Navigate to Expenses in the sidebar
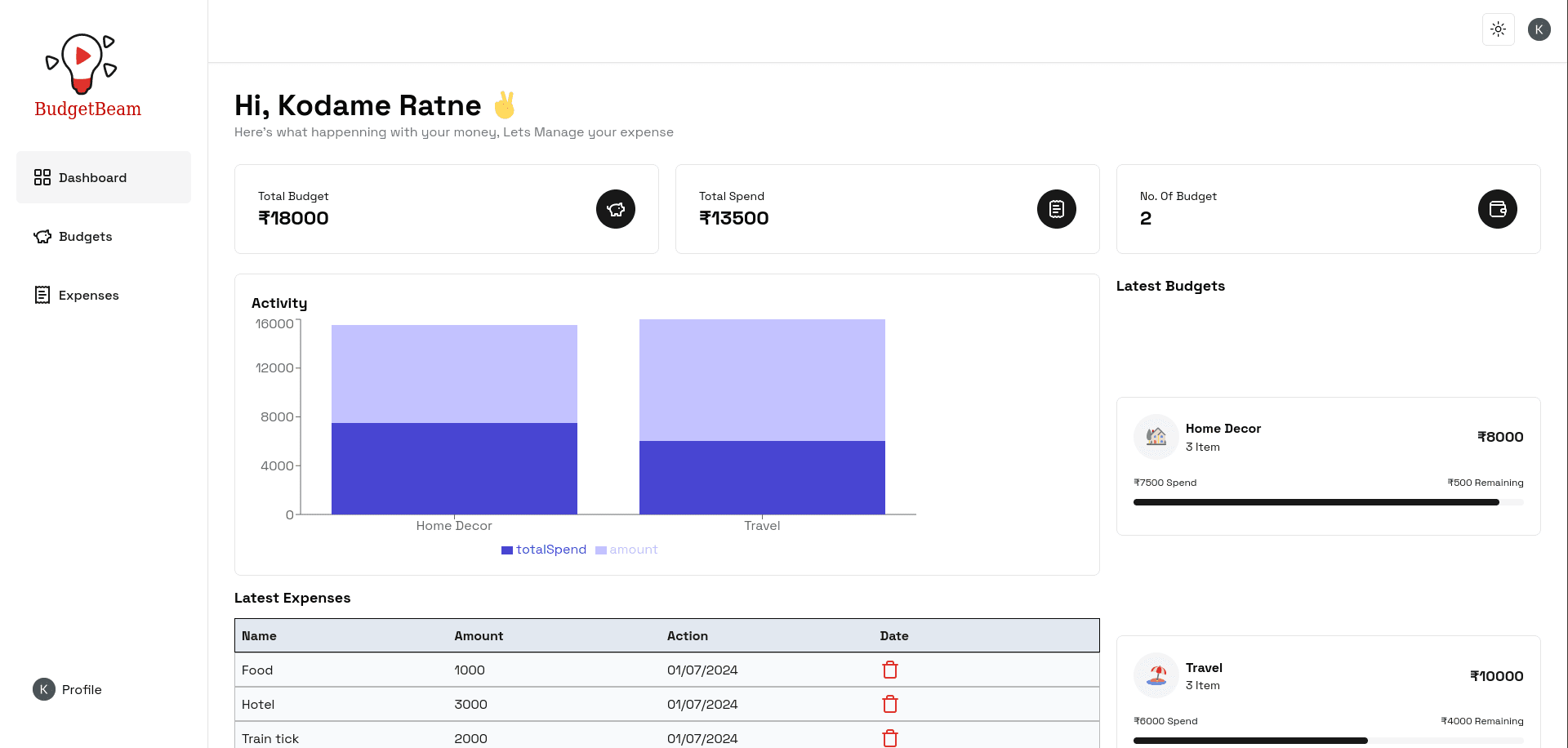Image resolution: width=1568 pixels, height=748 pixels. coord(88,296)
